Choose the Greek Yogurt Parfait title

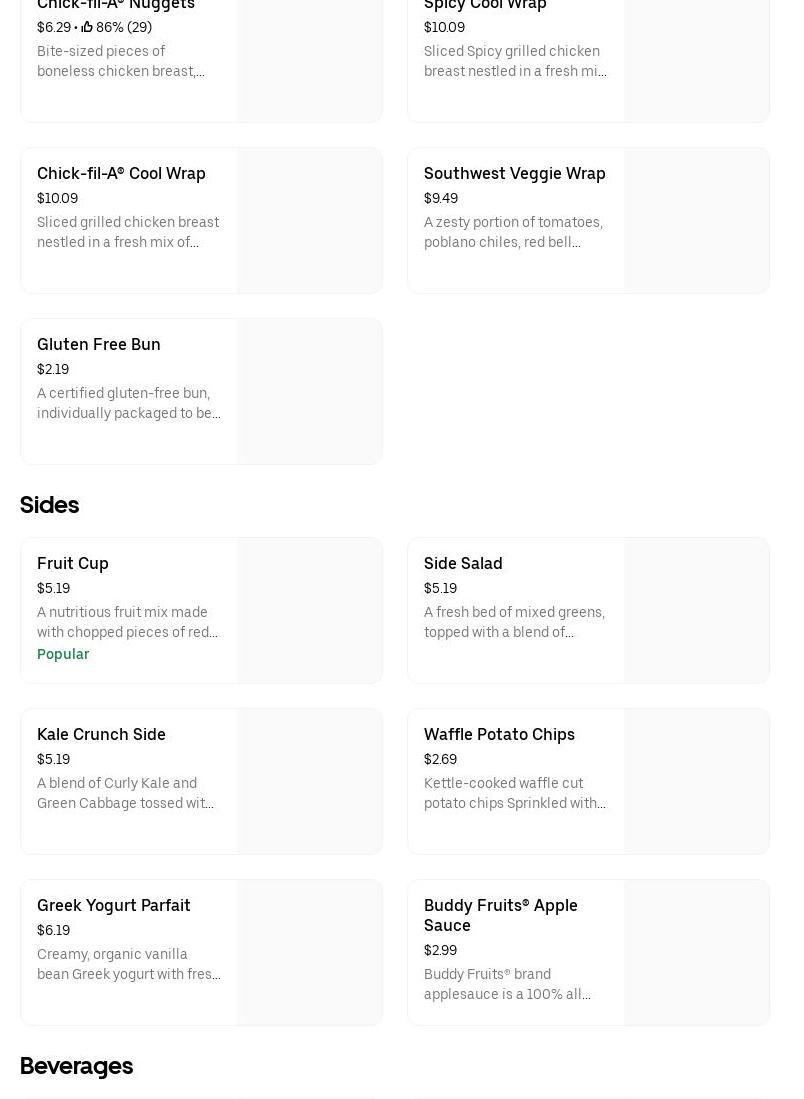click(113, 905)
